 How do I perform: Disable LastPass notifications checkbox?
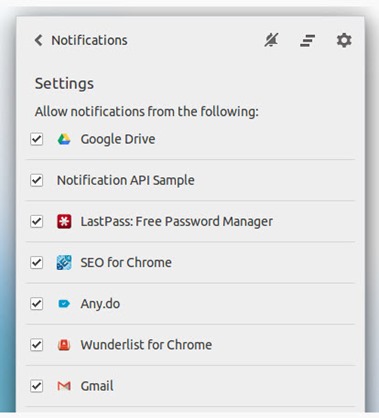37,221
